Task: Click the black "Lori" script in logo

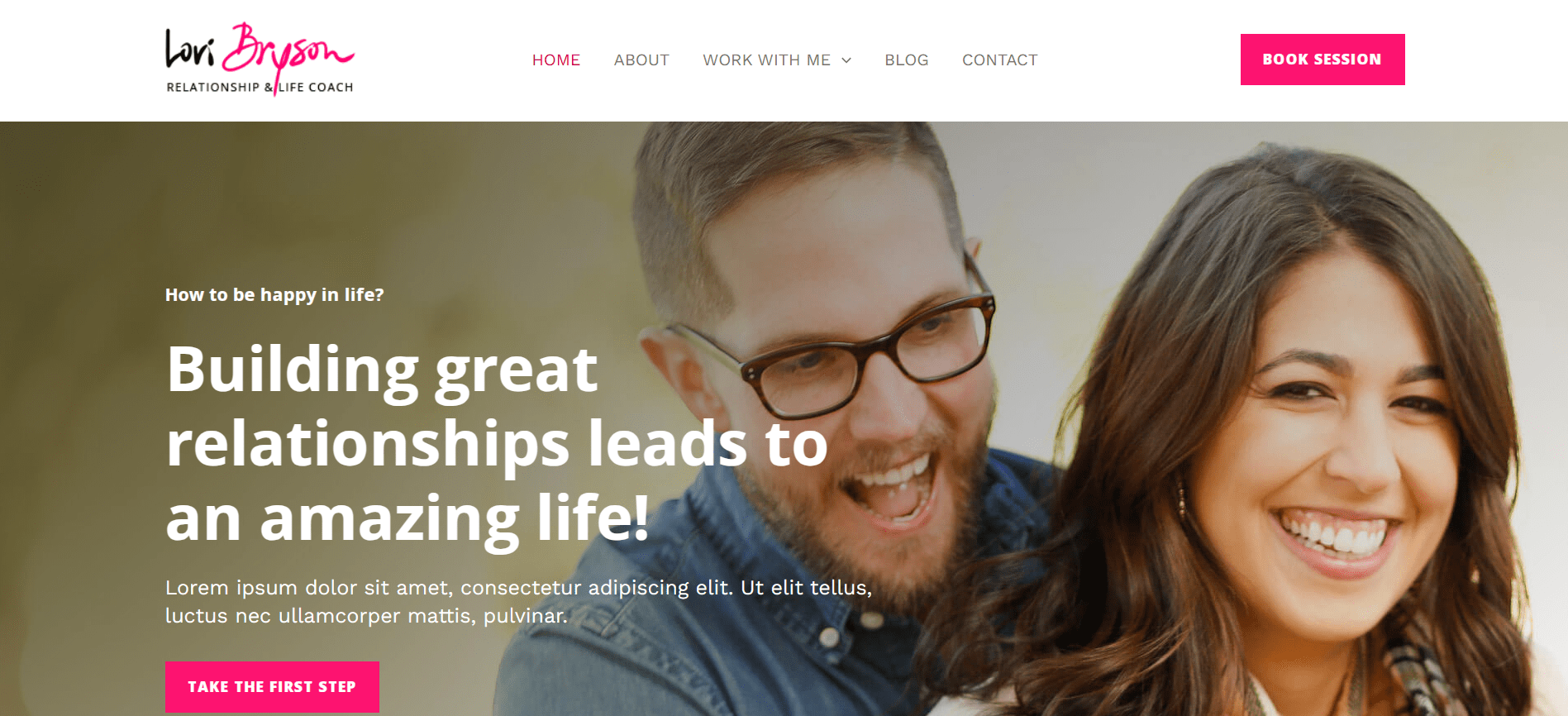Action: click(190, 48)
